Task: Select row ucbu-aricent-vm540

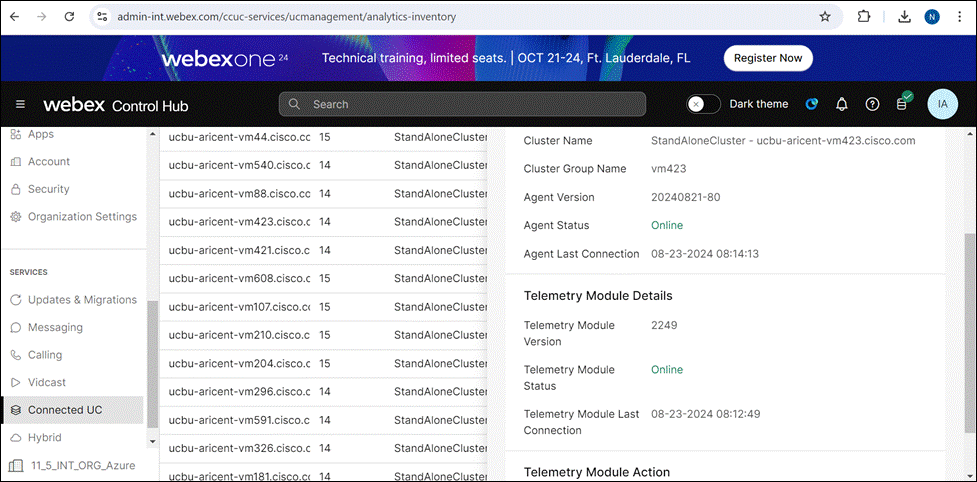Action: 324,166
